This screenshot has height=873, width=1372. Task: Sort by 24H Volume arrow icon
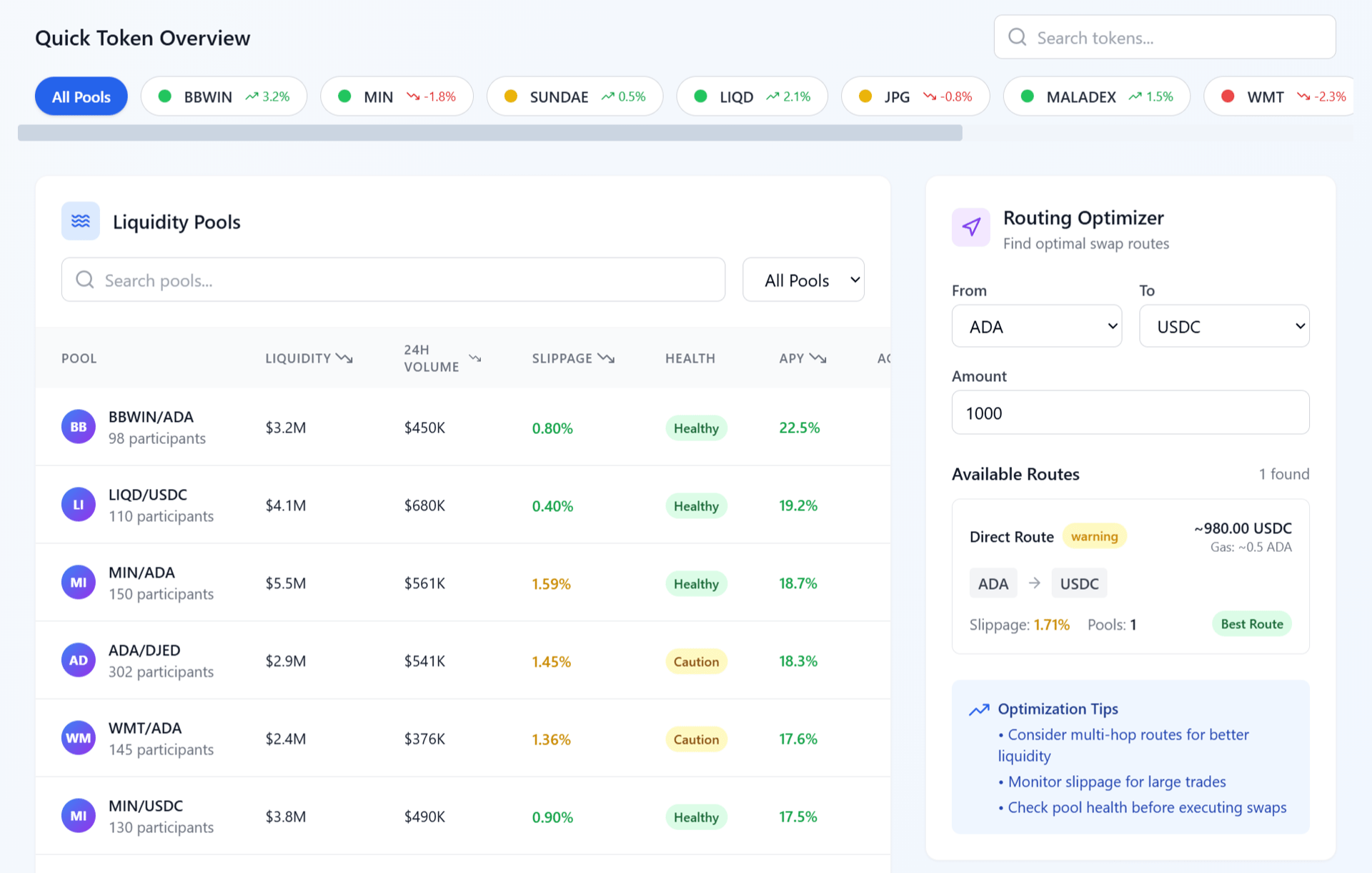(x=474, y=358)
